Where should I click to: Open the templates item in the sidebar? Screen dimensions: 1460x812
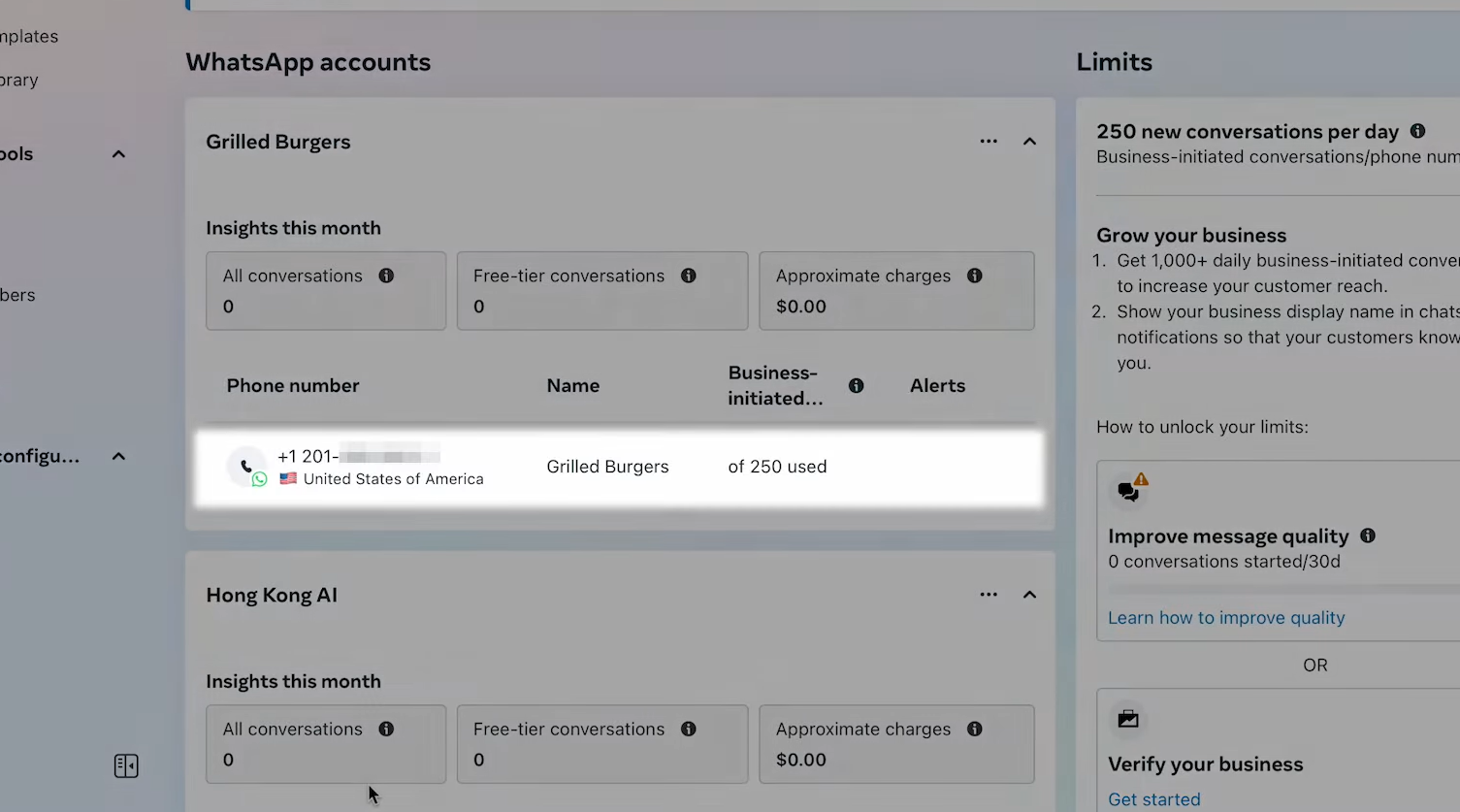[29, 37]
